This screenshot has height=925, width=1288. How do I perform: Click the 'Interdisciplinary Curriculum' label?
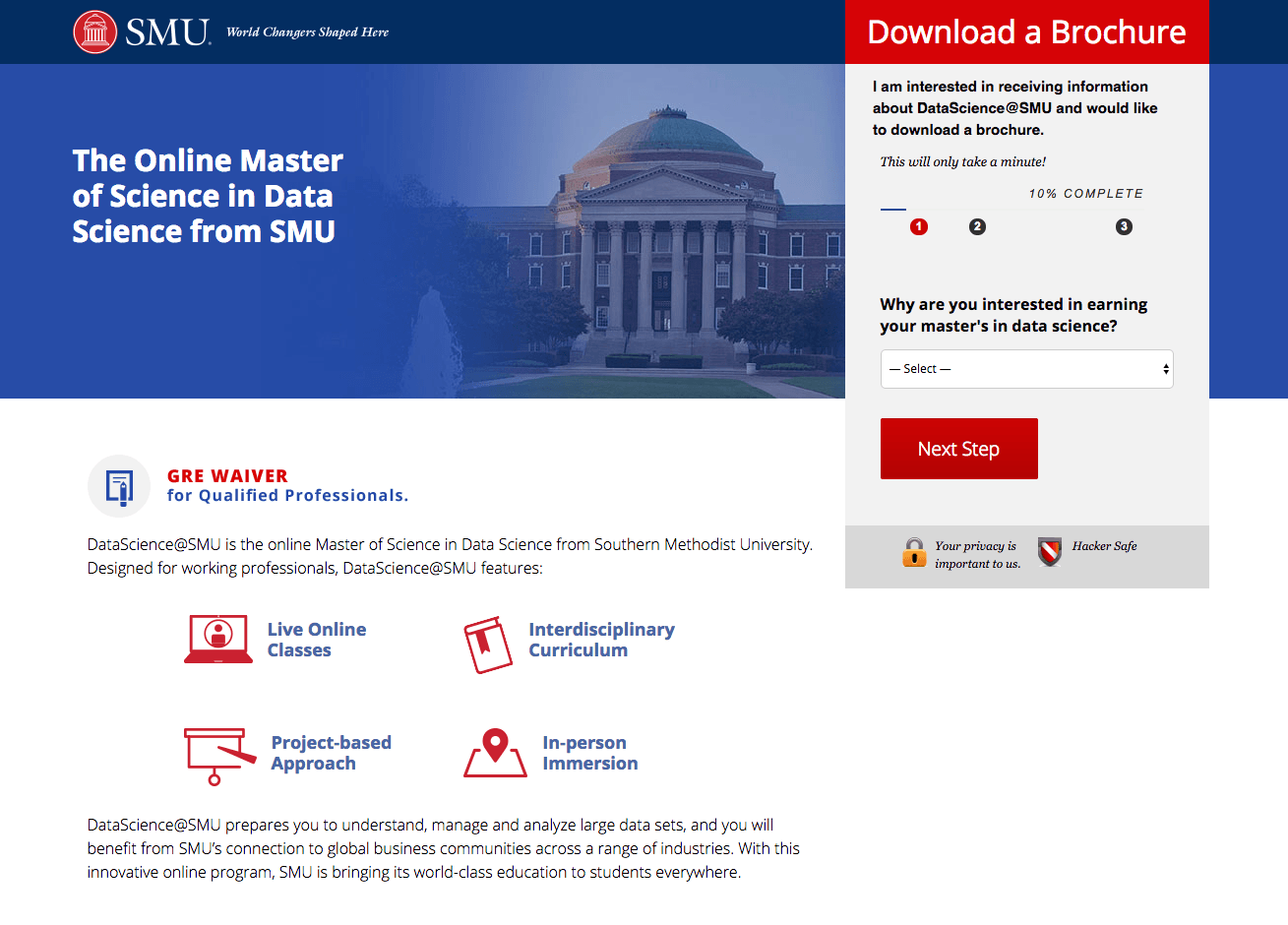(601, 640)
